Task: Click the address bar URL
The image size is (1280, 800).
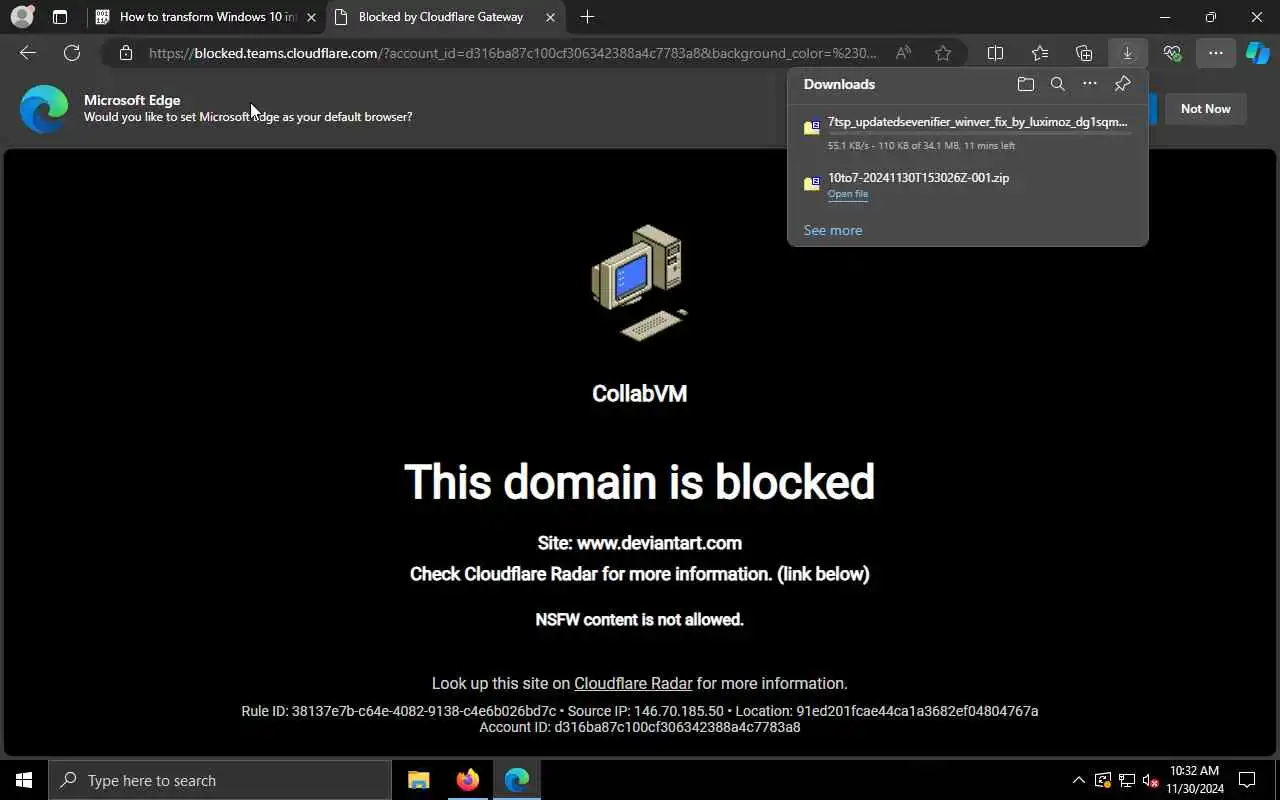Action: coord(513,53)
